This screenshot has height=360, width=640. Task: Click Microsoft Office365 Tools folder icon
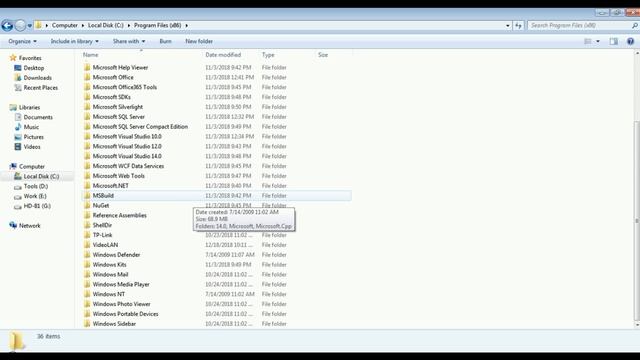87,87
